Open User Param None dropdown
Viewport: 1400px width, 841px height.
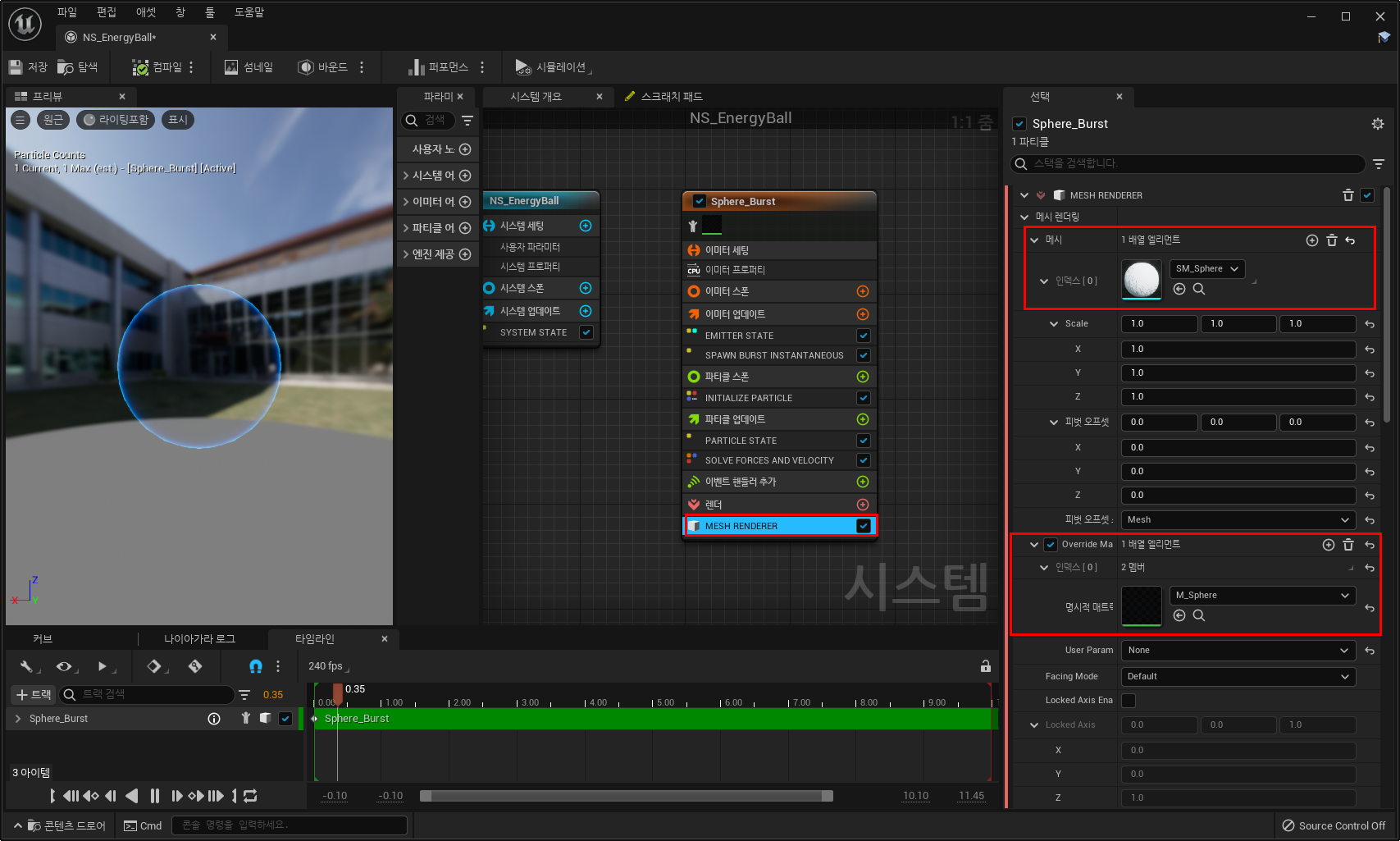point(1238,651)
